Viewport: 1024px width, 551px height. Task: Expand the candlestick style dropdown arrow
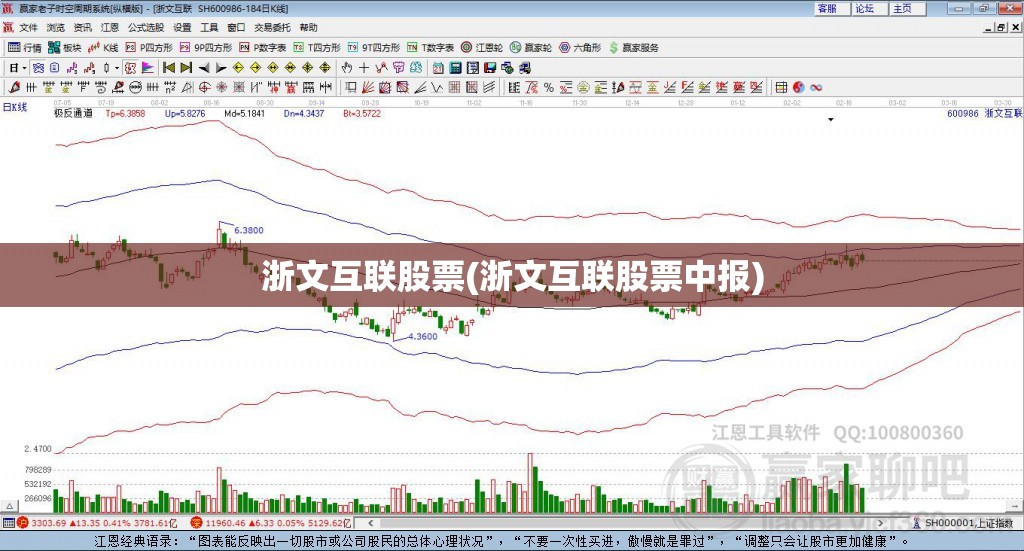point(117,68)
